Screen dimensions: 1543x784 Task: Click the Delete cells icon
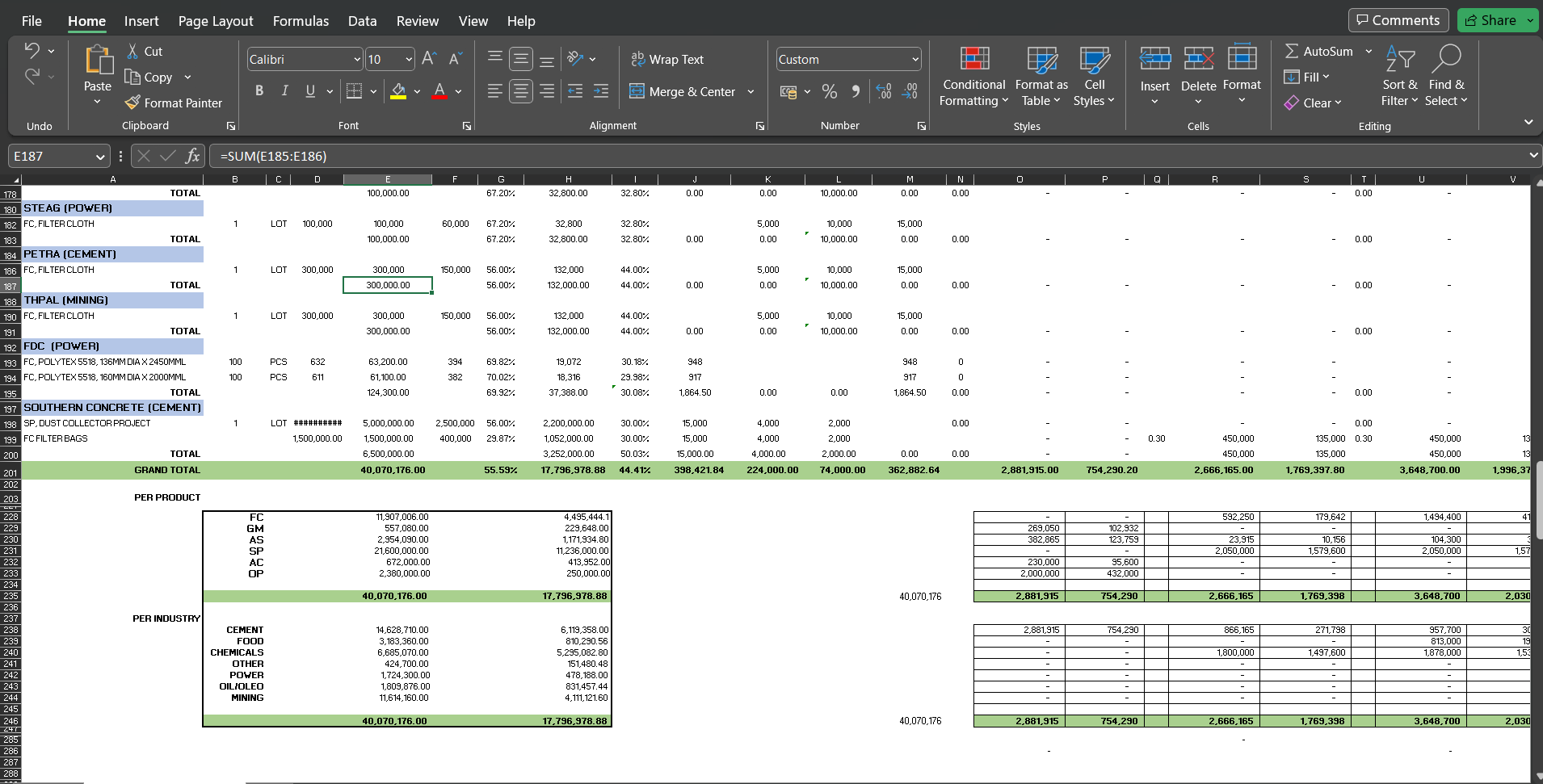(x=1199, y=59)
